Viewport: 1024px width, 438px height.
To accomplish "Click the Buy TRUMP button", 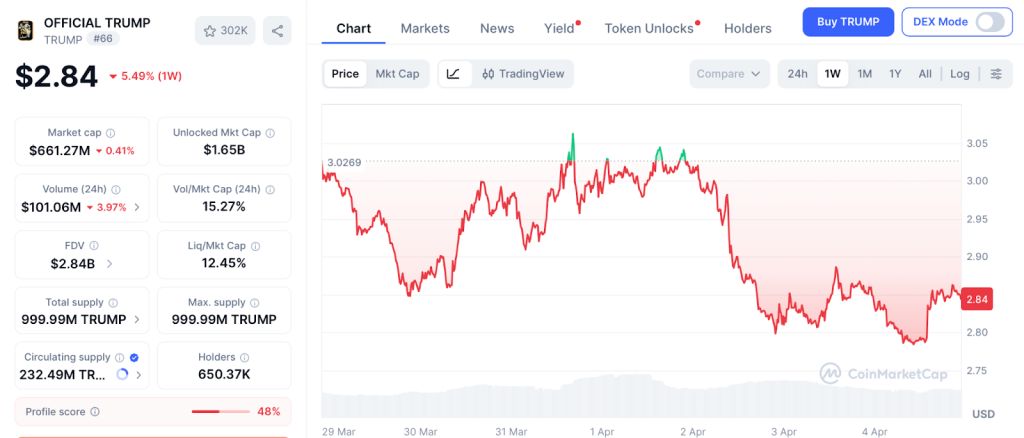I will coord(847,22).
